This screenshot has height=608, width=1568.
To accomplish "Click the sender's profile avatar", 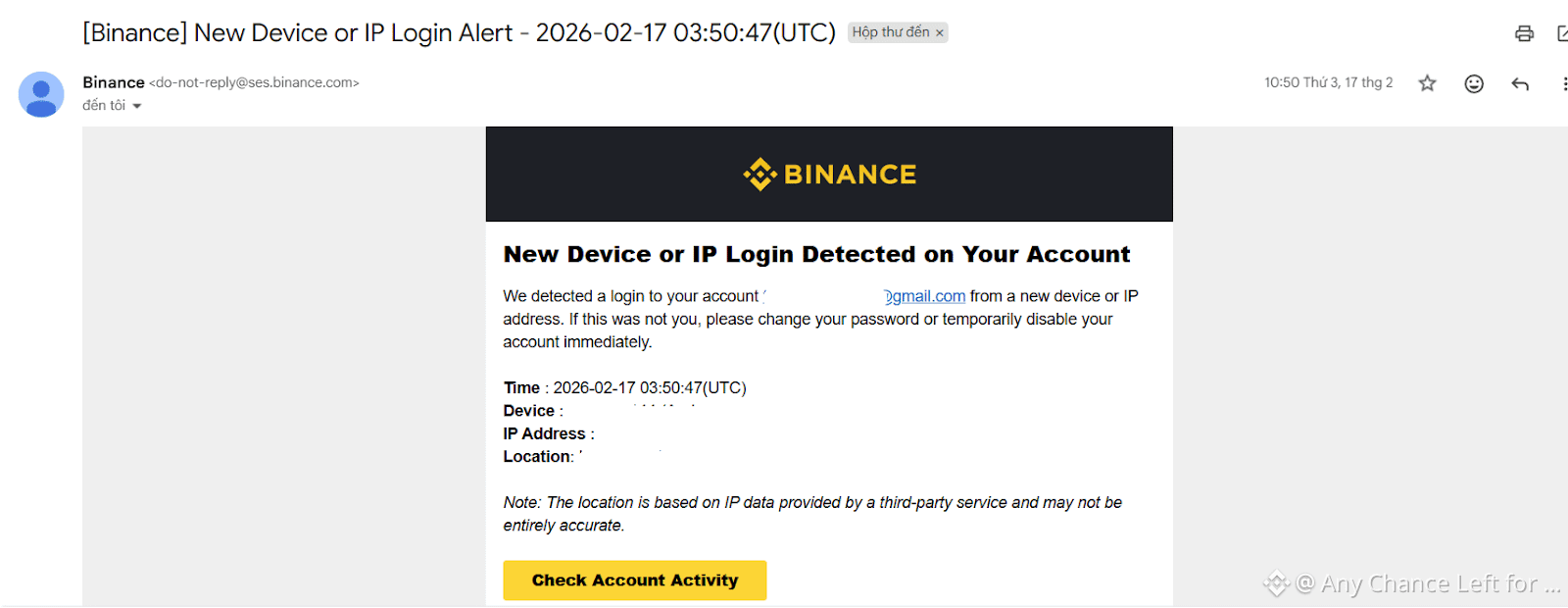I will click(x=41, y=94).
